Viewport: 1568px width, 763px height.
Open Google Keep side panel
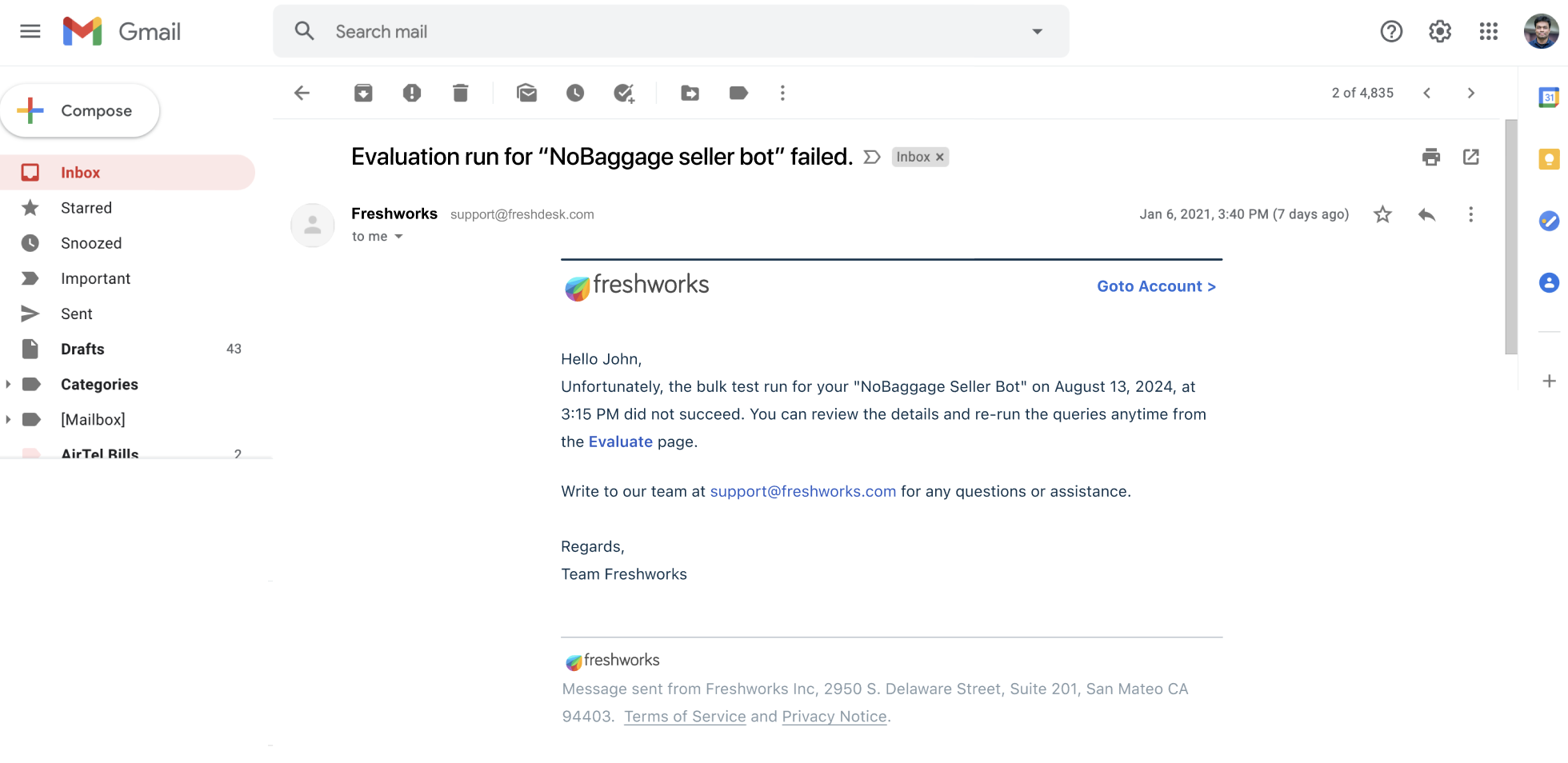click(x=1549, y=159)
